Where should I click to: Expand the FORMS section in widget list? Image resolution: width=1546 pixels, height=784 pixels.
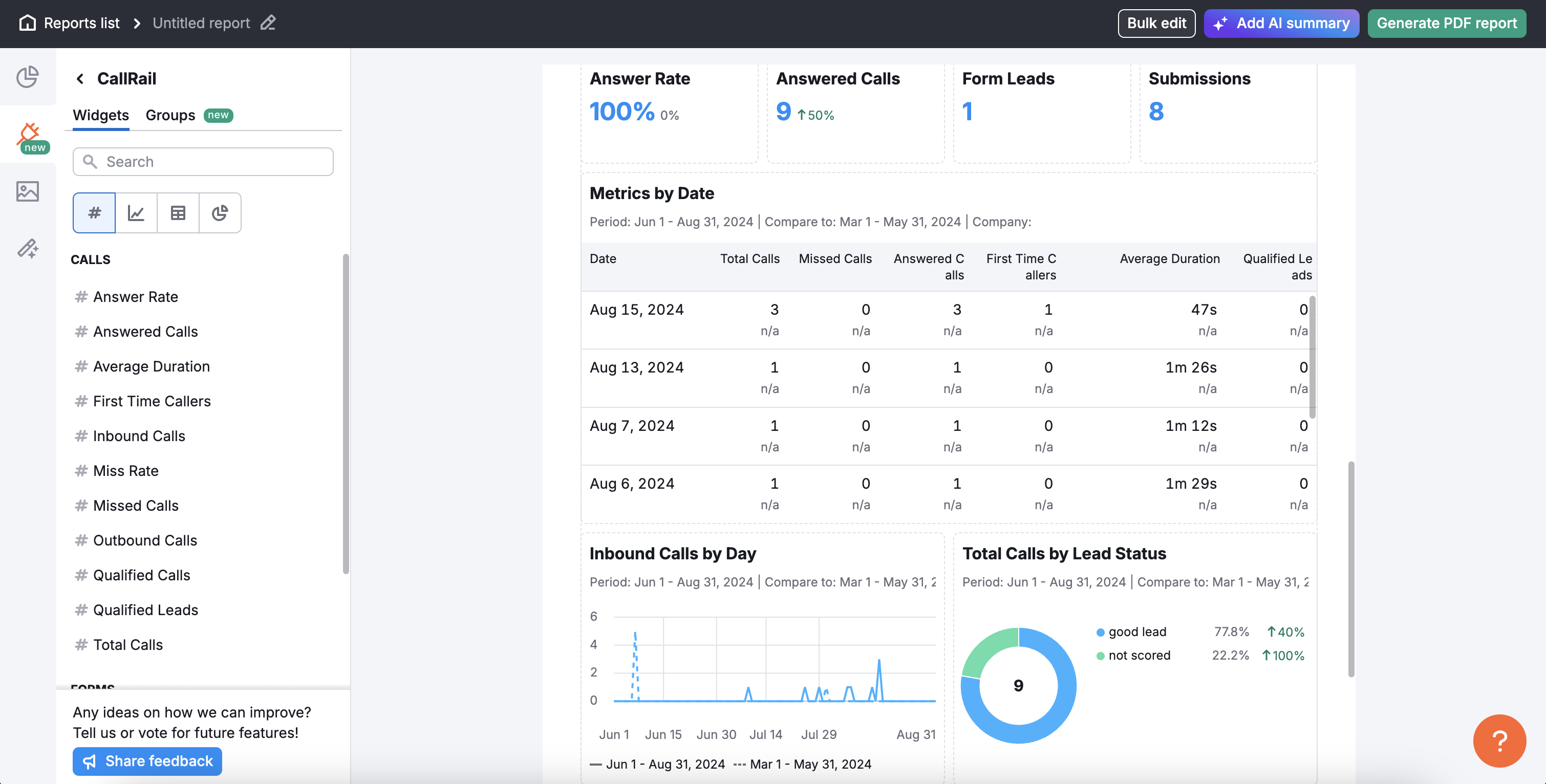pos(93,687)
